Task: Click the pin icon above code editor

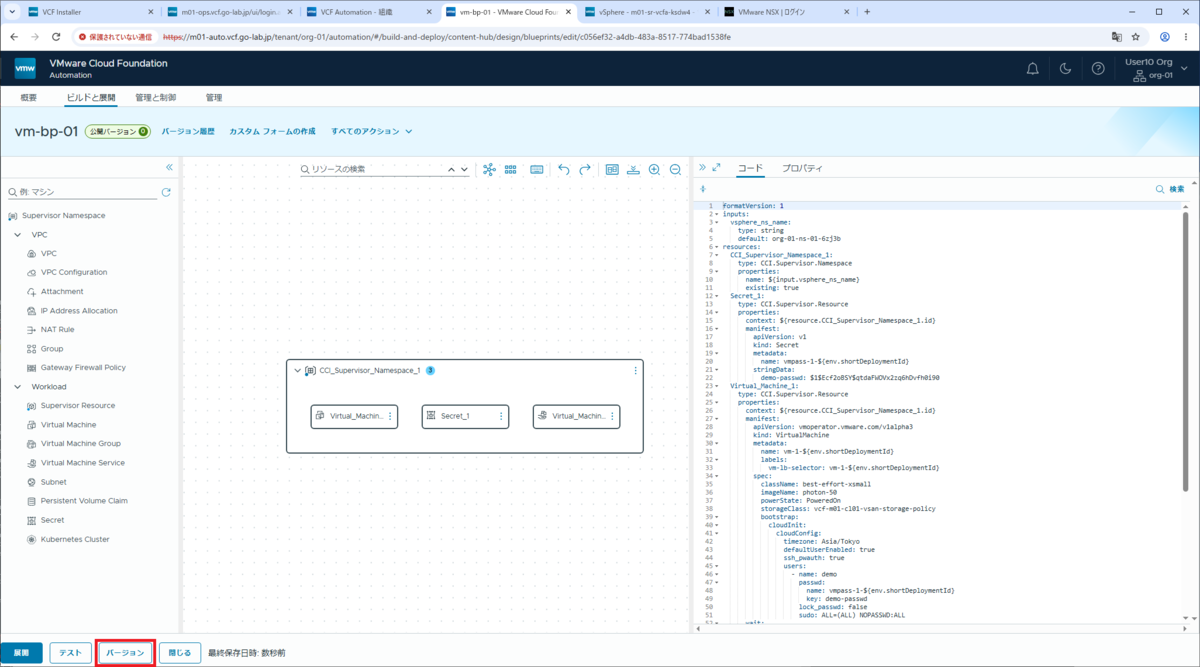Action: 703,189
